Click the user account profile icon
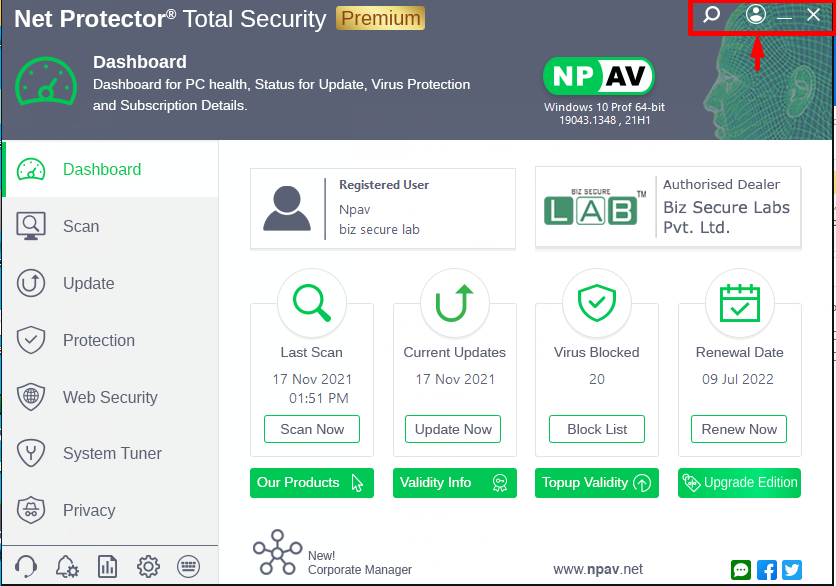The width and height of the screenshot is (836, 586). [x=756, y=15]
